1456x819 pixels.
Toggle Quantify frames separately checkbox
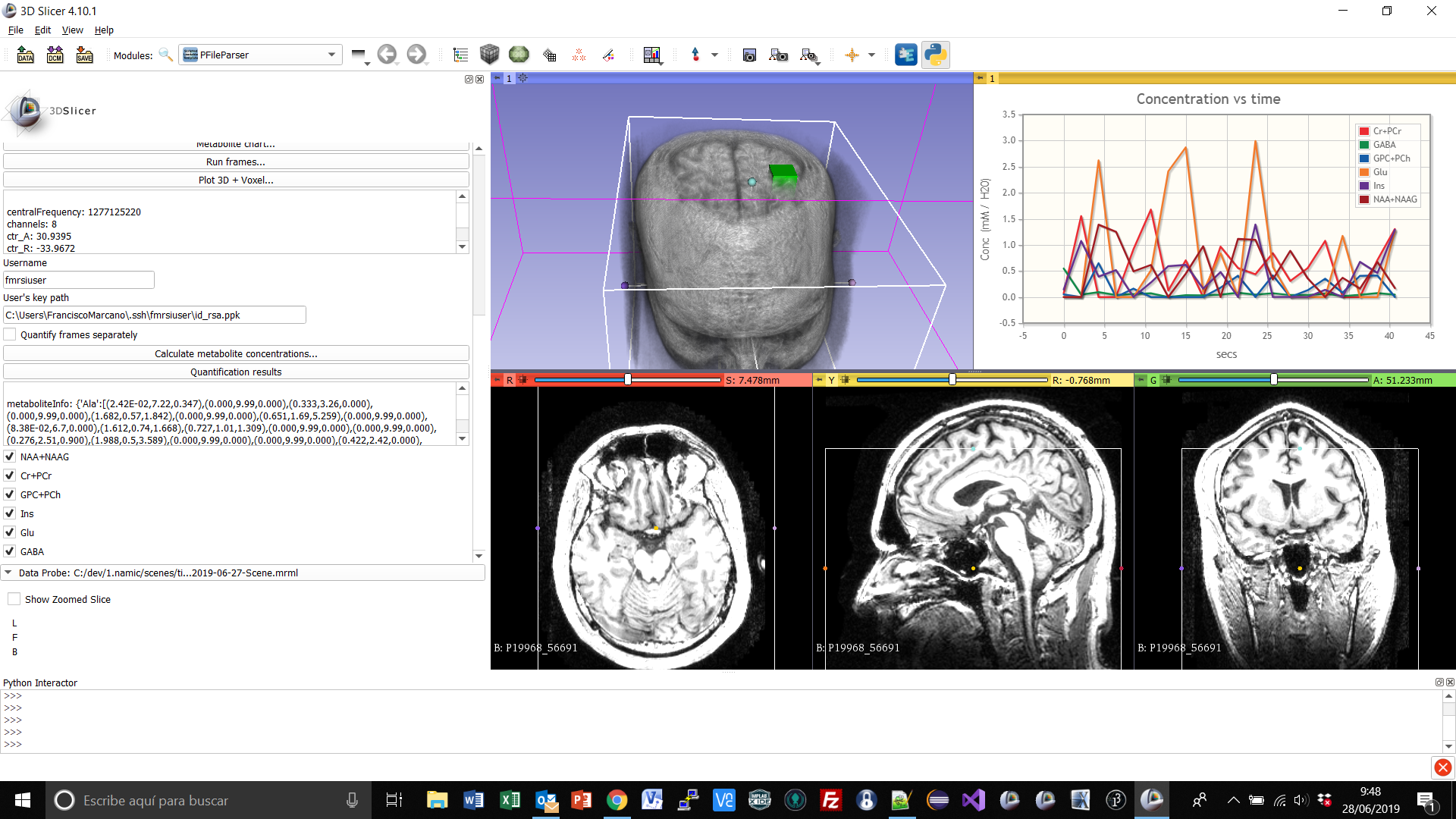point(10,334)
